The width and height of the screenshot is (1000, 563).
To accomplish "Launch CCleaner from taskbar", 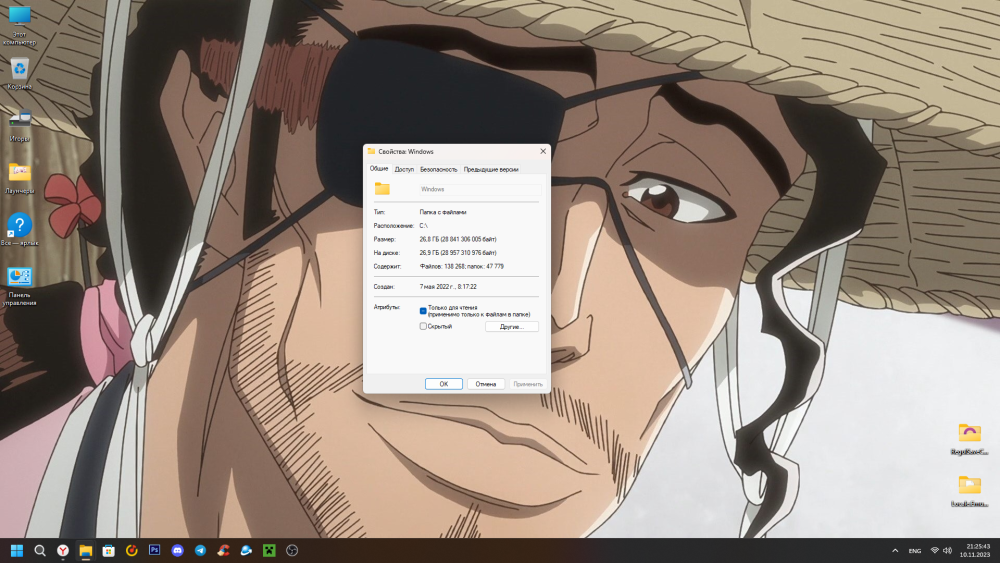I will coord(223,550).
